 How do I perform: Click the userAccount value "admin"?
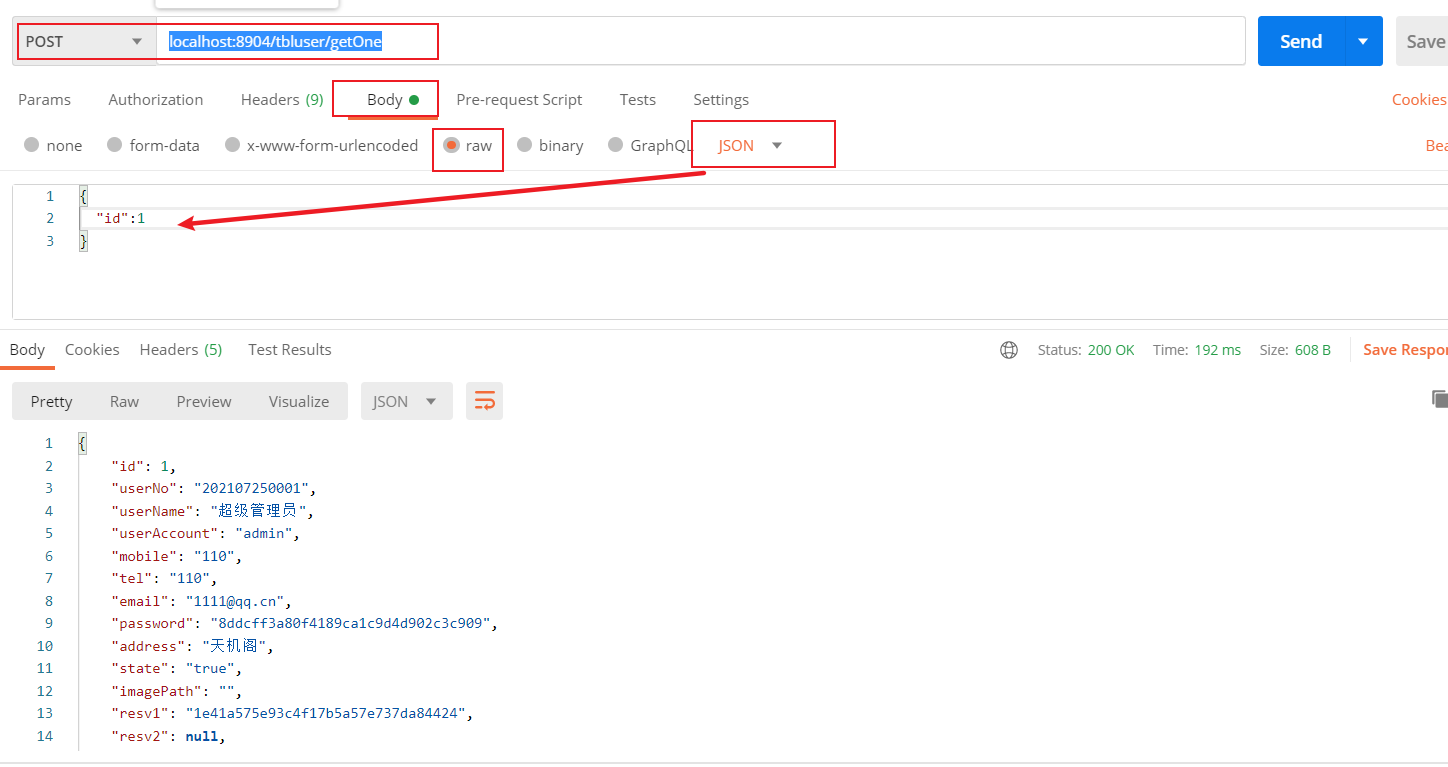tap(263, 533)
